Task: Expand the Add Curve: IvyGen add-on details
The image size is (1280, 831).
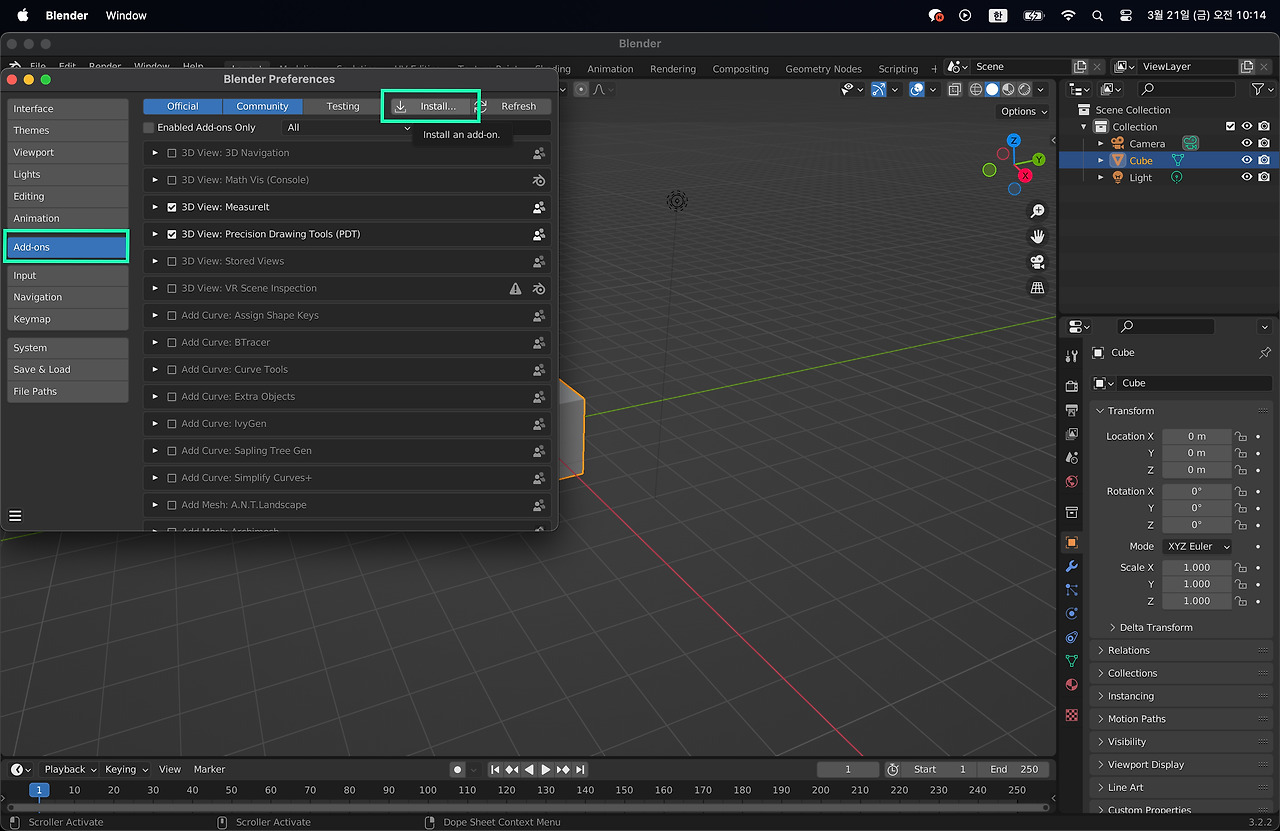Action: (x=155, y=424)
